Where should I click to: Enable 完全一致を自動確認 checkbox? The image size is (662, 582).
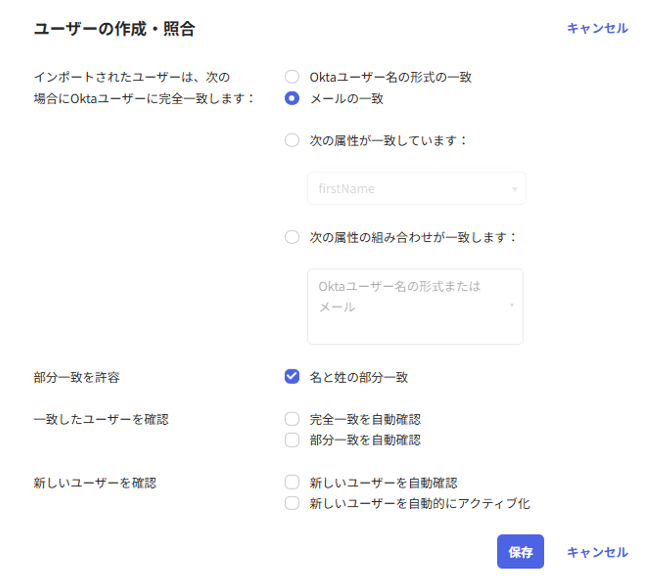click(292, 419)
